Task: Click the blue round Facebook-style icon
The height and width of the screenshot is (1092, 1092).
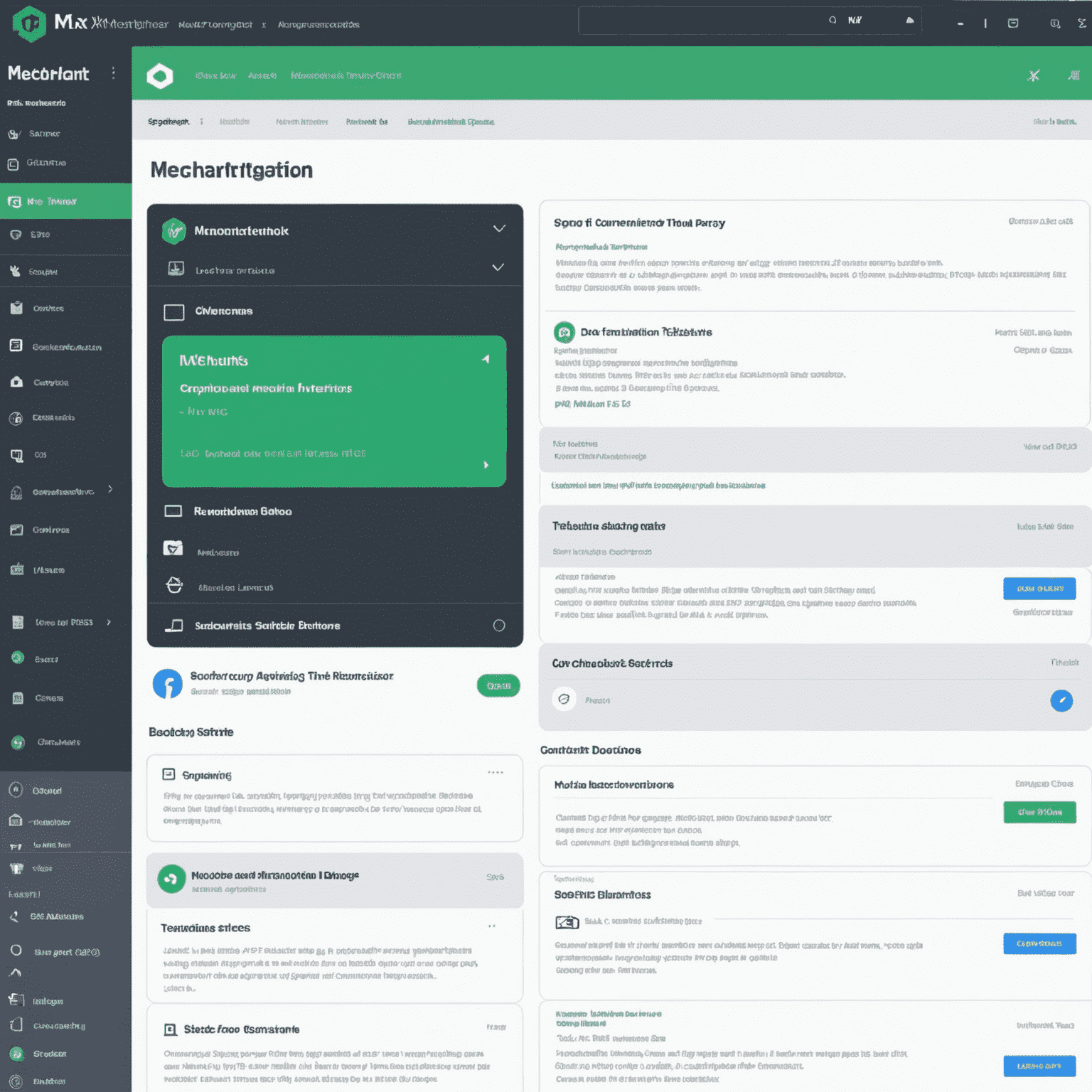Action: point(168,684)
